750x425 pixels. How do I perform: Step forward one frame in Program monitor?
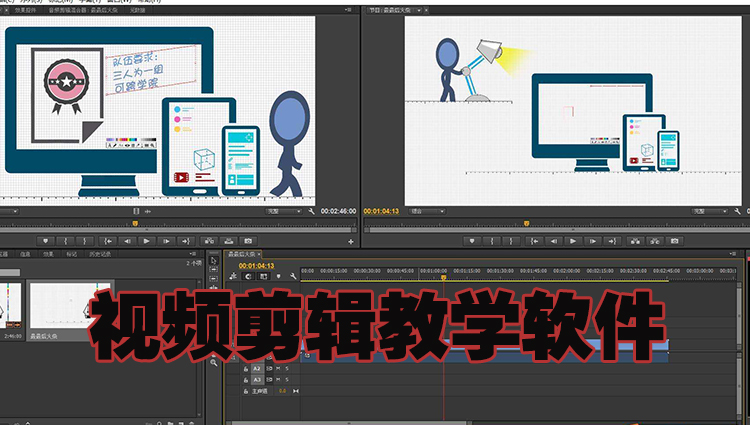[x=592, y=241]
